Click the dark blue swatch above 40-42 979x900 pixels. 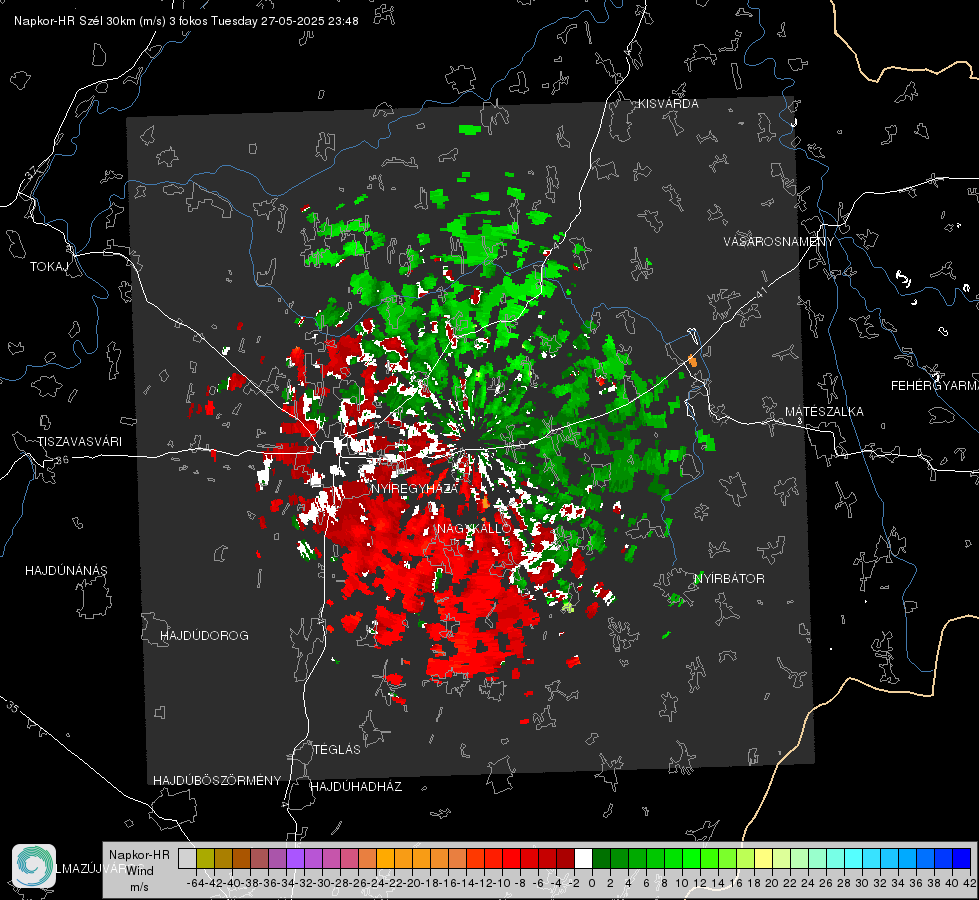[x=961, y=858]
